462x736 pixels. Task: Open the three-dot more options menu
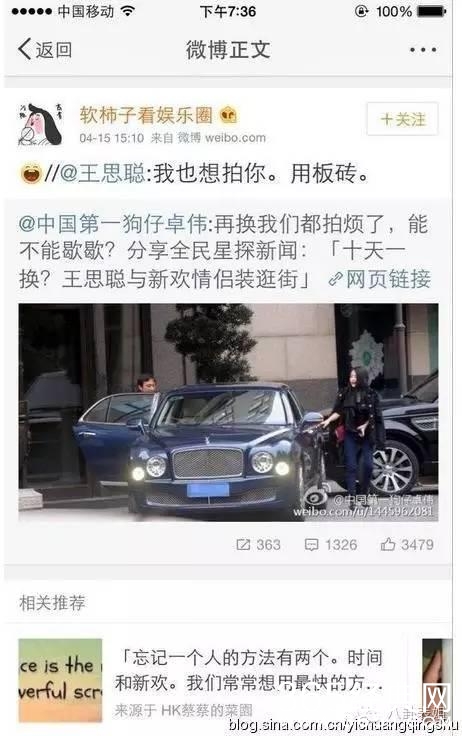point(423,50)
